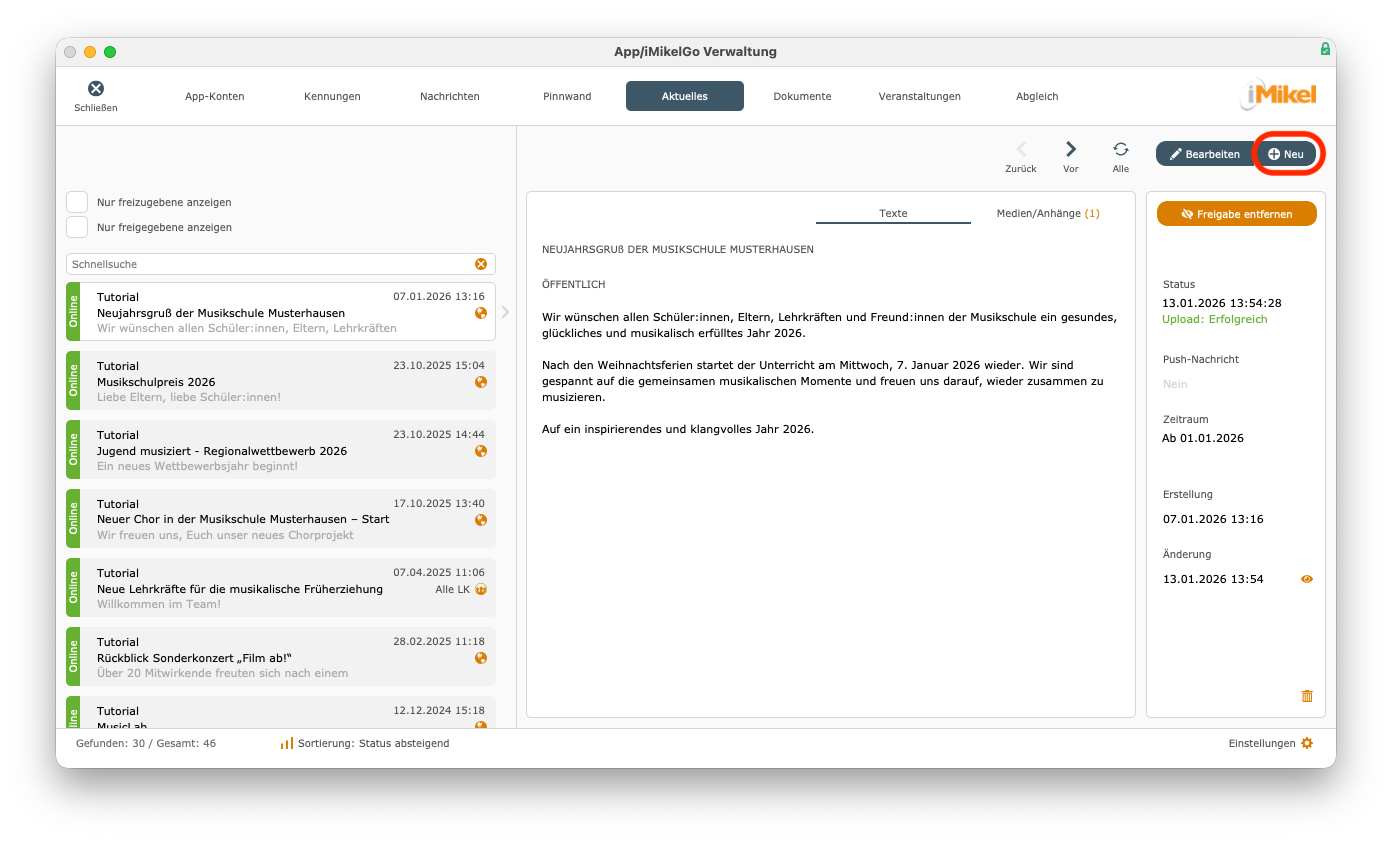This screenshot has height=842, width=1392.
Task: Click the globe icon on the Neujahrsgruß entry
Action: point(481,313)
